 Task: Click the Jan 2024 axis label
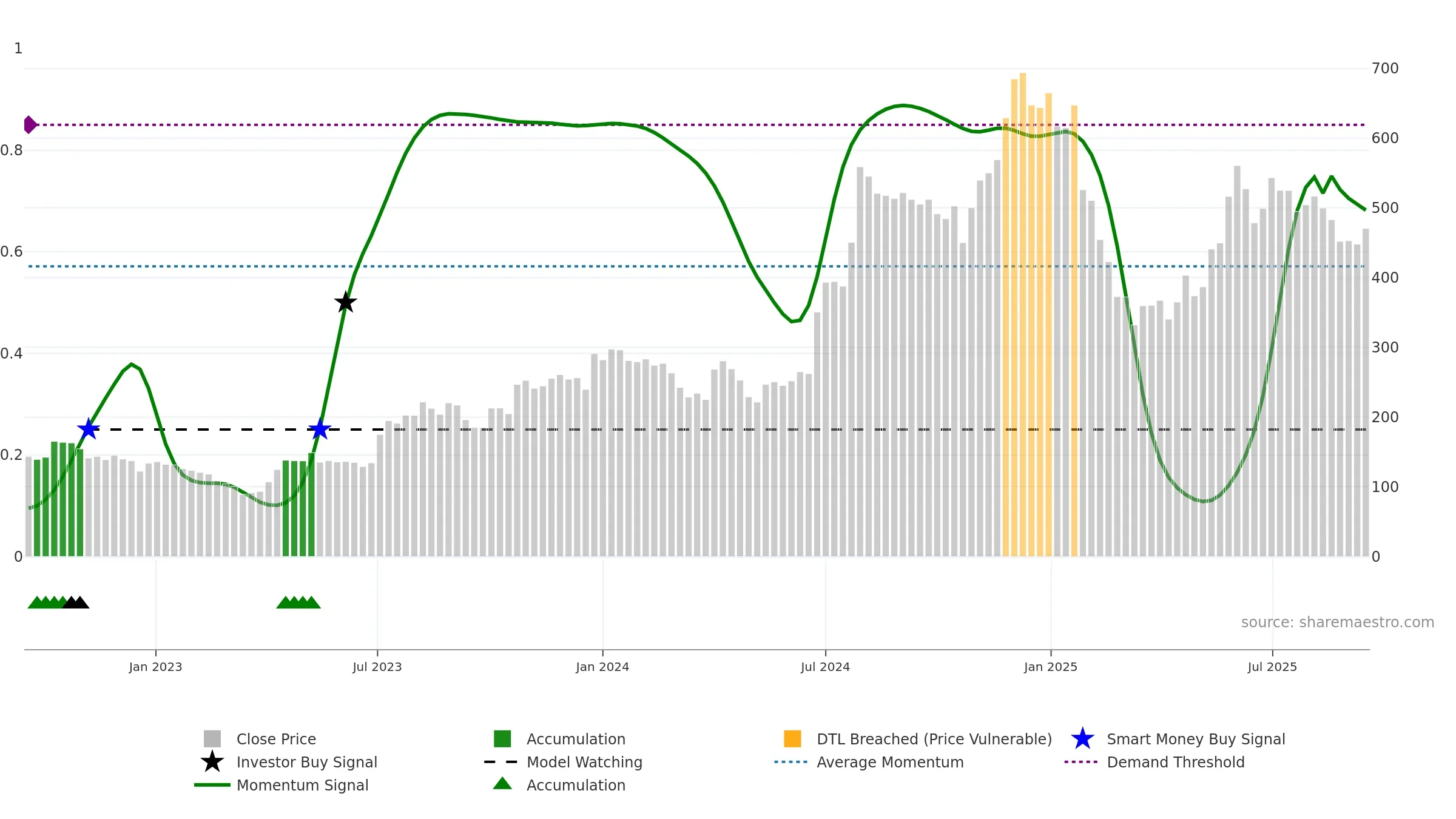[602, 667]
